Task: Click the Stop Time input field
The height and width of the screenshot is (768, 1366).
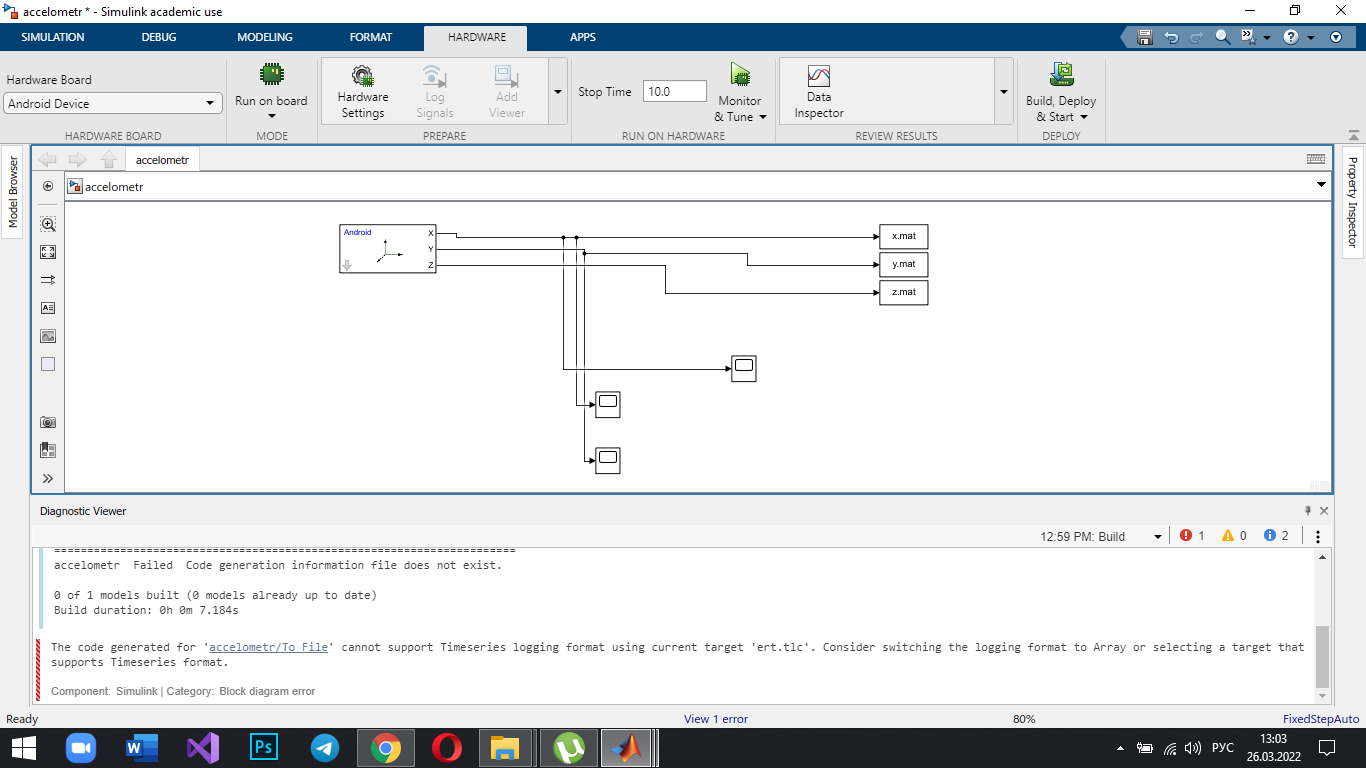Action: pos(674,91)
